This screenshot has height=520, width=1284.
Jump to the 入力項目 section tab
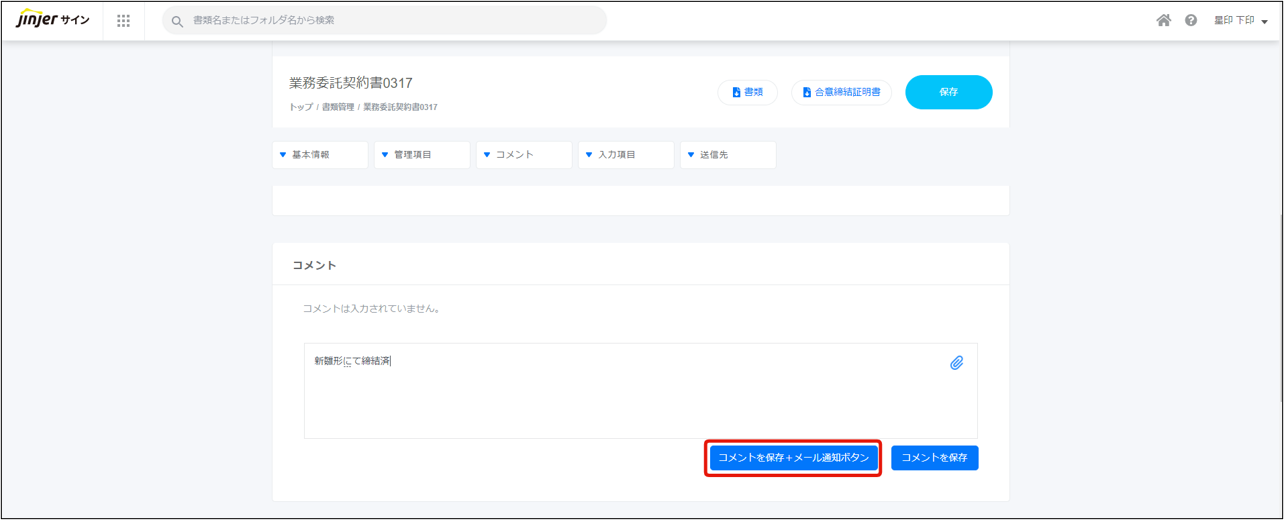626,155
